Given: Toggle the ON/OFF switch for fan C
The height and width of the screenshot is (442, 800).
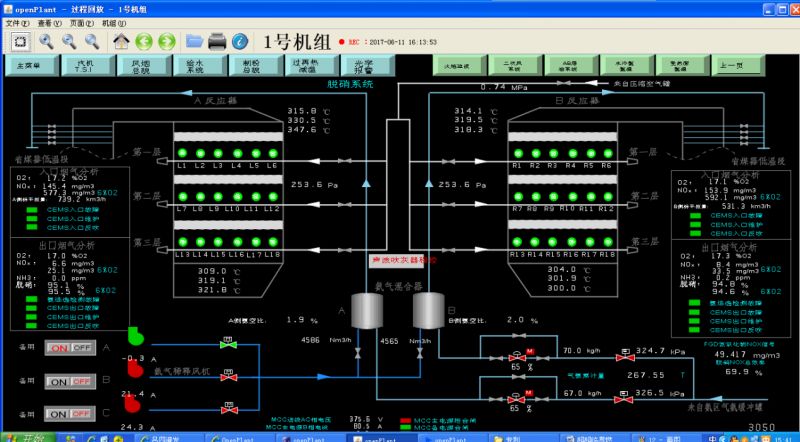Looking at the screenshot, I should click(x=71, y=414).
